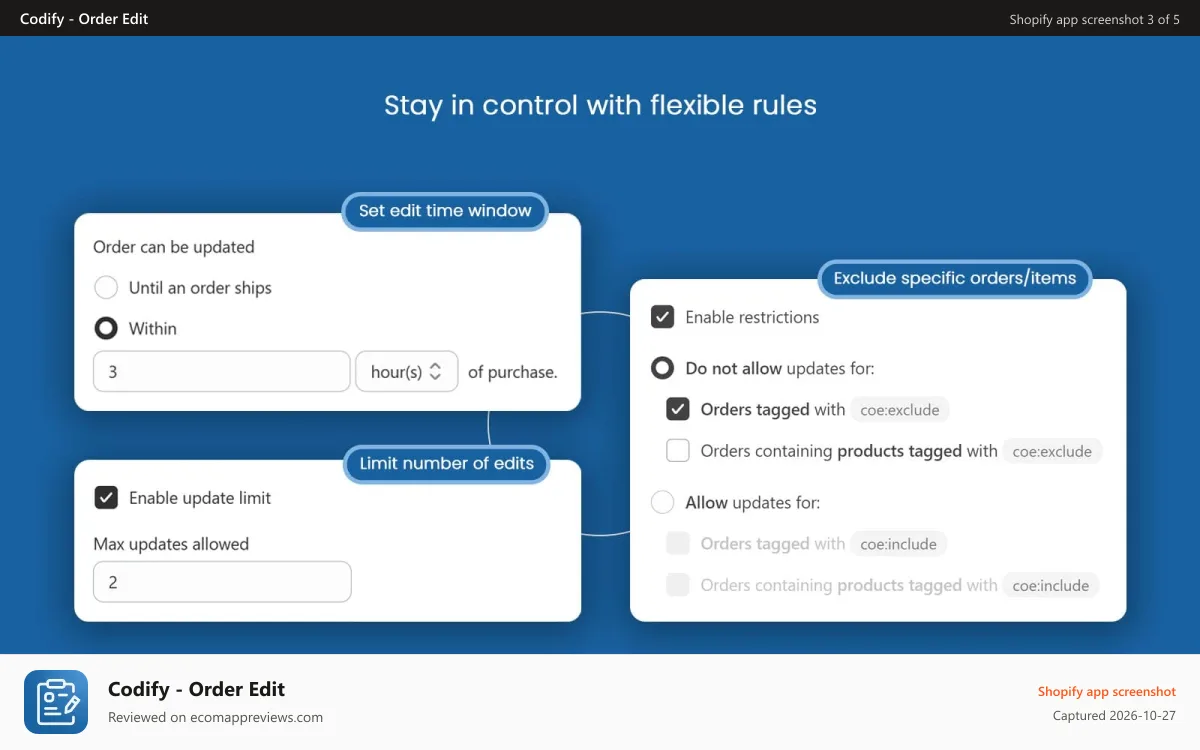Uncheck "Orders tagged with coe:exclude" checkbox
The height and width of the screenshot is (750, 1200).
pos(678,409)
